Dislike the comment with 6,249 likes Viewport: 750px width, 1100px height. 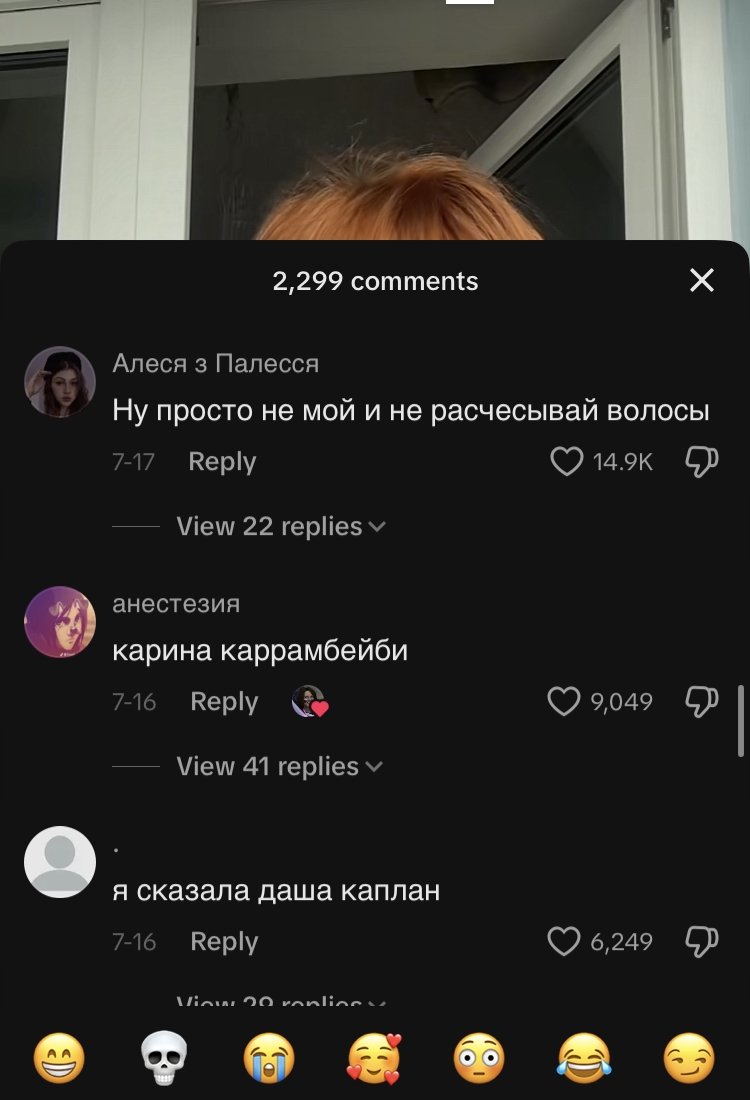point(702,941)
